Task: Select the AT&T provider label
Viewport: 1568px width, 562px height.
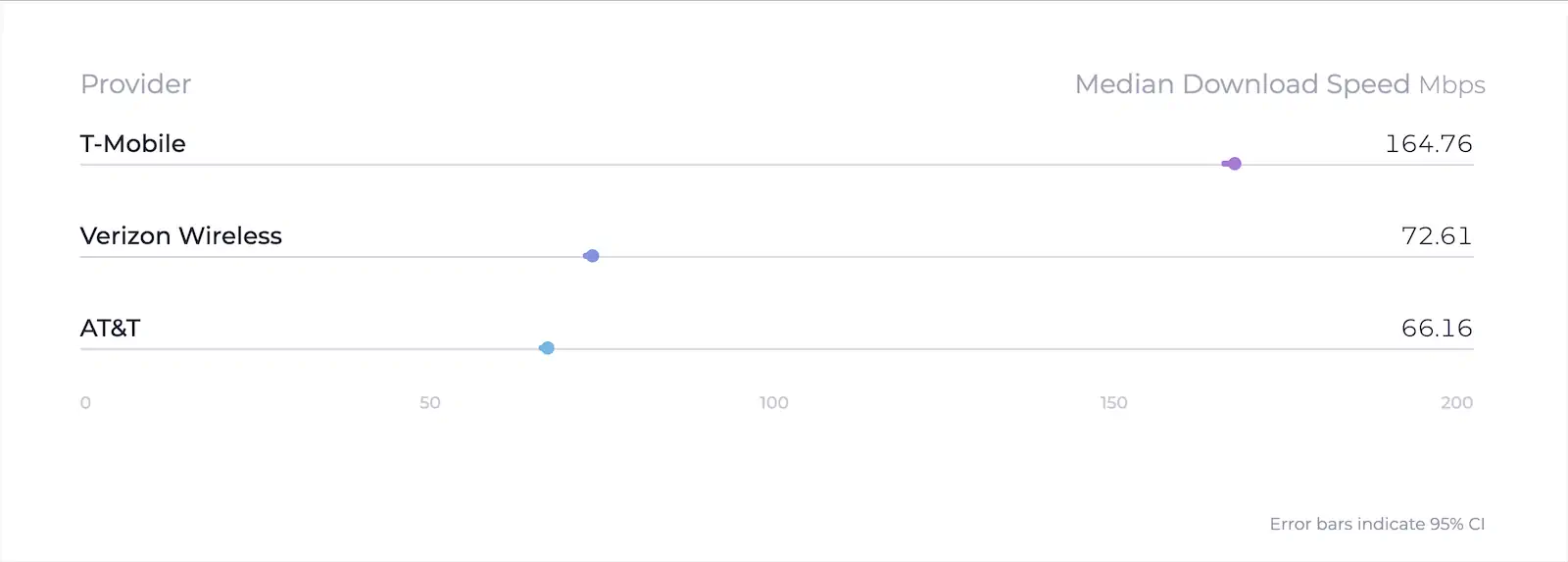Action: (110, 328)
